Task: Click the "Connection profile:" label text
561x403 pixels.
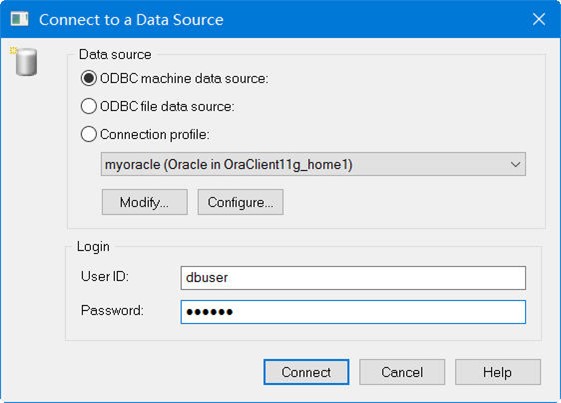Action: point(155,135)
